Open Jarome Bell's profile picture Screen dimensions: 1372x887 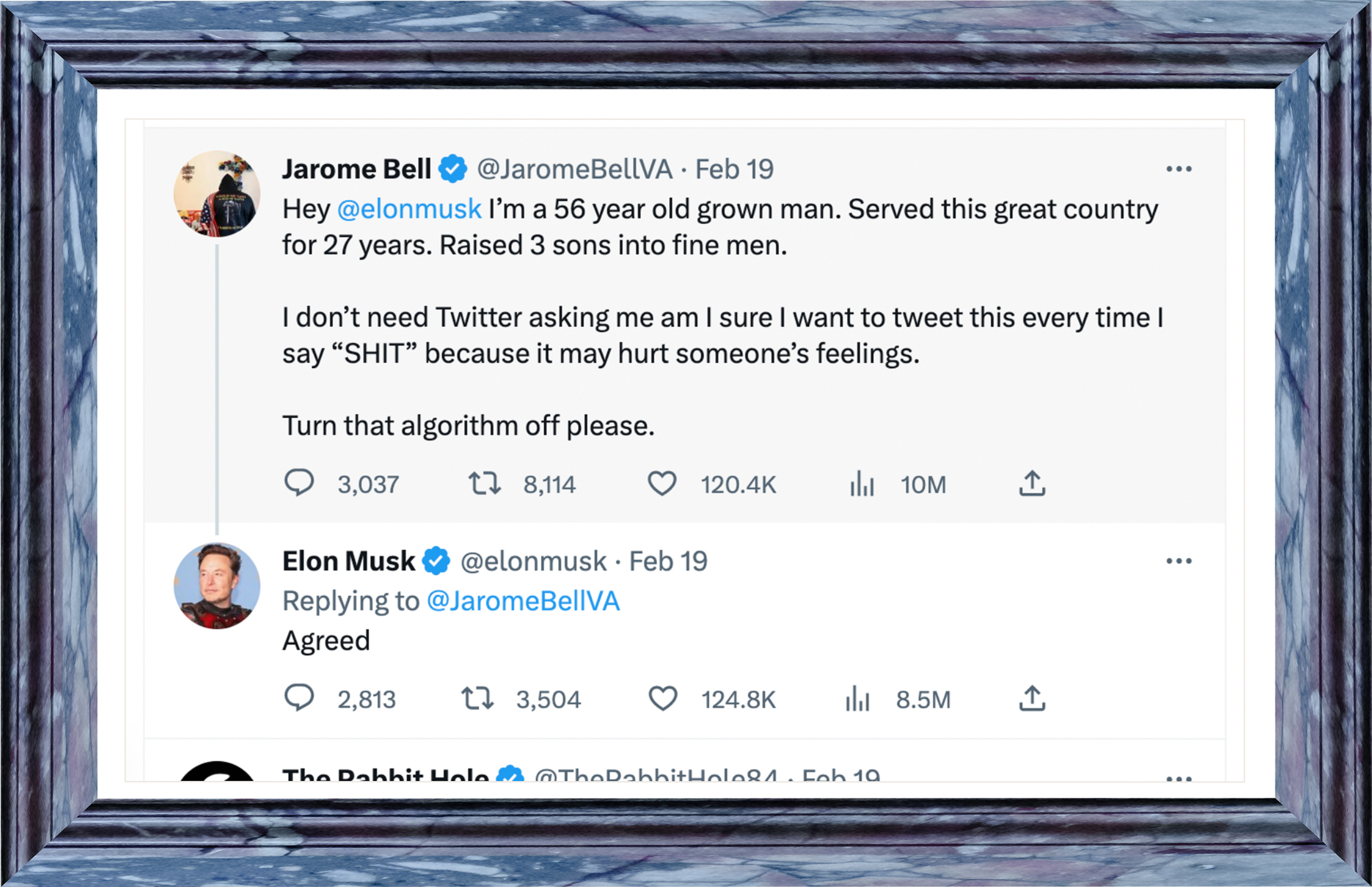(x=216, y=194)
